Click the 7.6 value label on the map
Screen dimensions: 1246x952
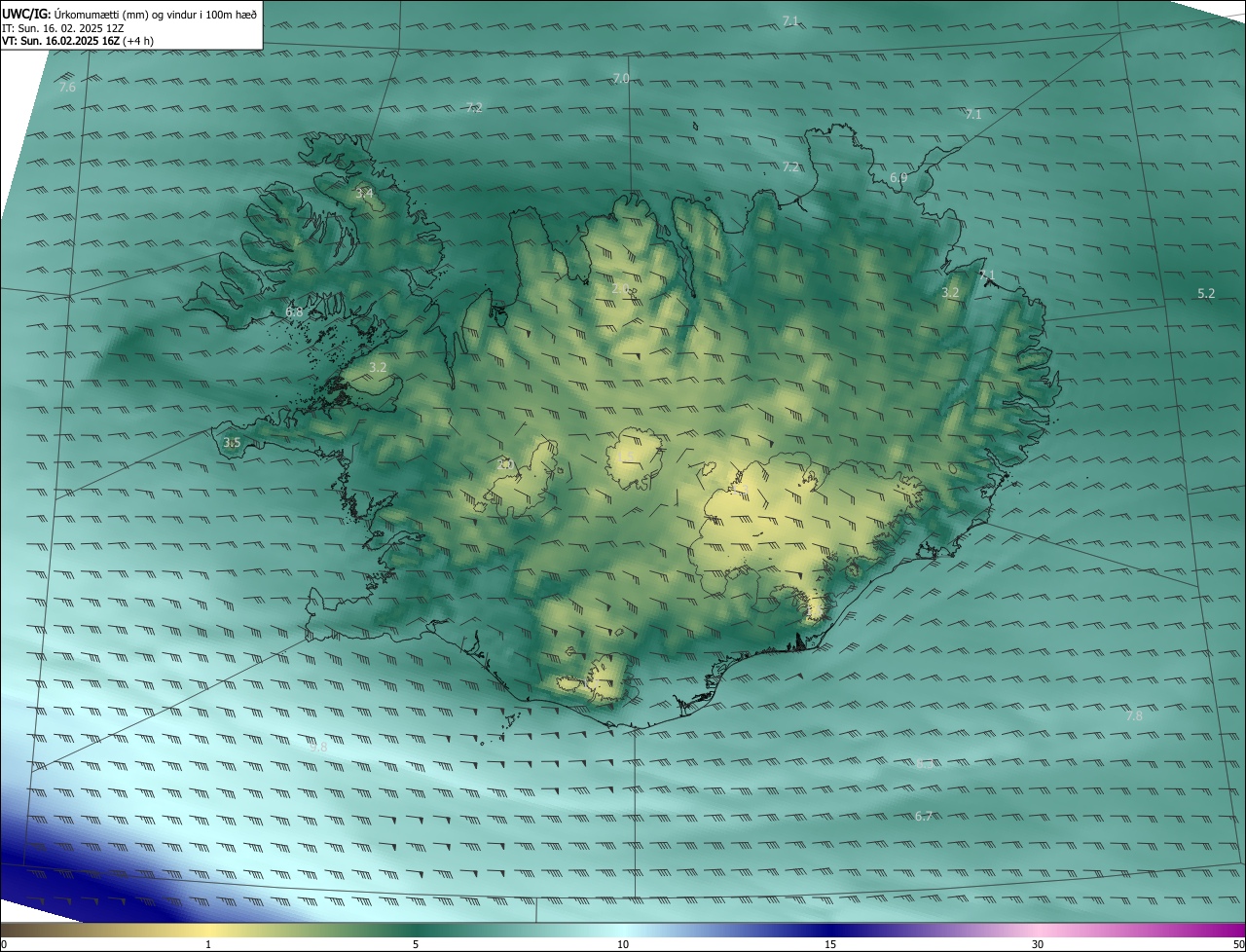(x=67, y=88)
